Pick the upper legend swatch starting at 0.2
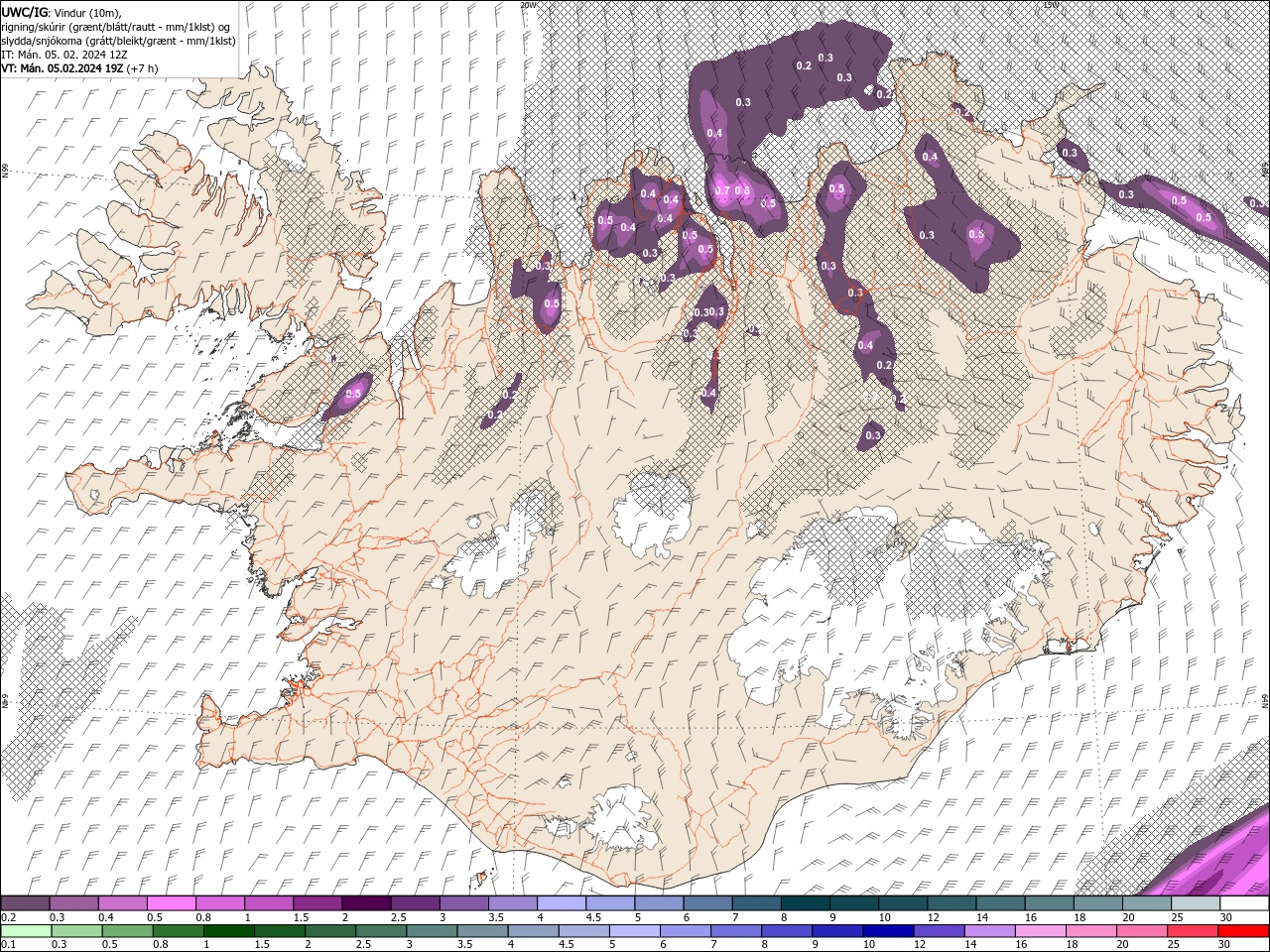This screenshot has height=952, width=1270. pyautogui.click(x=25, y=903)
